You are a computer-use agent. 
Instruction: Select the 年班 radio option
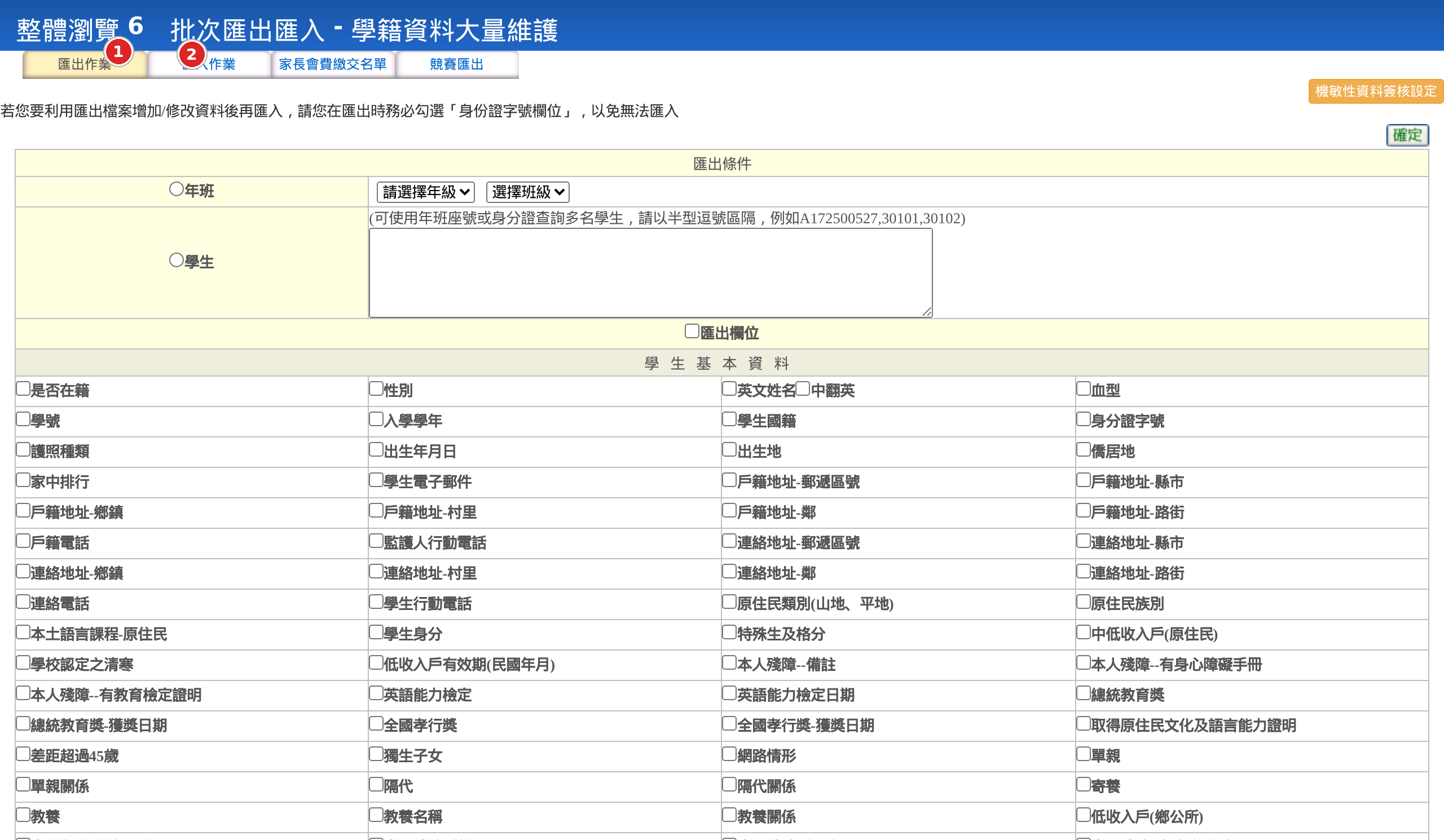pyautogui.click(x=177, y=189)
